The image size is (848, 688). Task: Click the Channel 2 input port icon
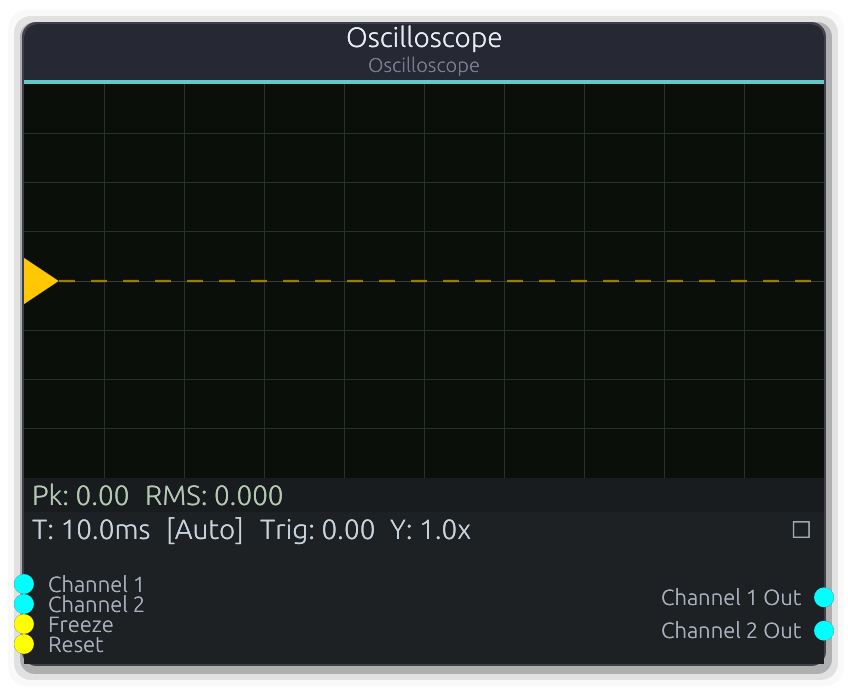pyautogui.click(x=23, y=604)
